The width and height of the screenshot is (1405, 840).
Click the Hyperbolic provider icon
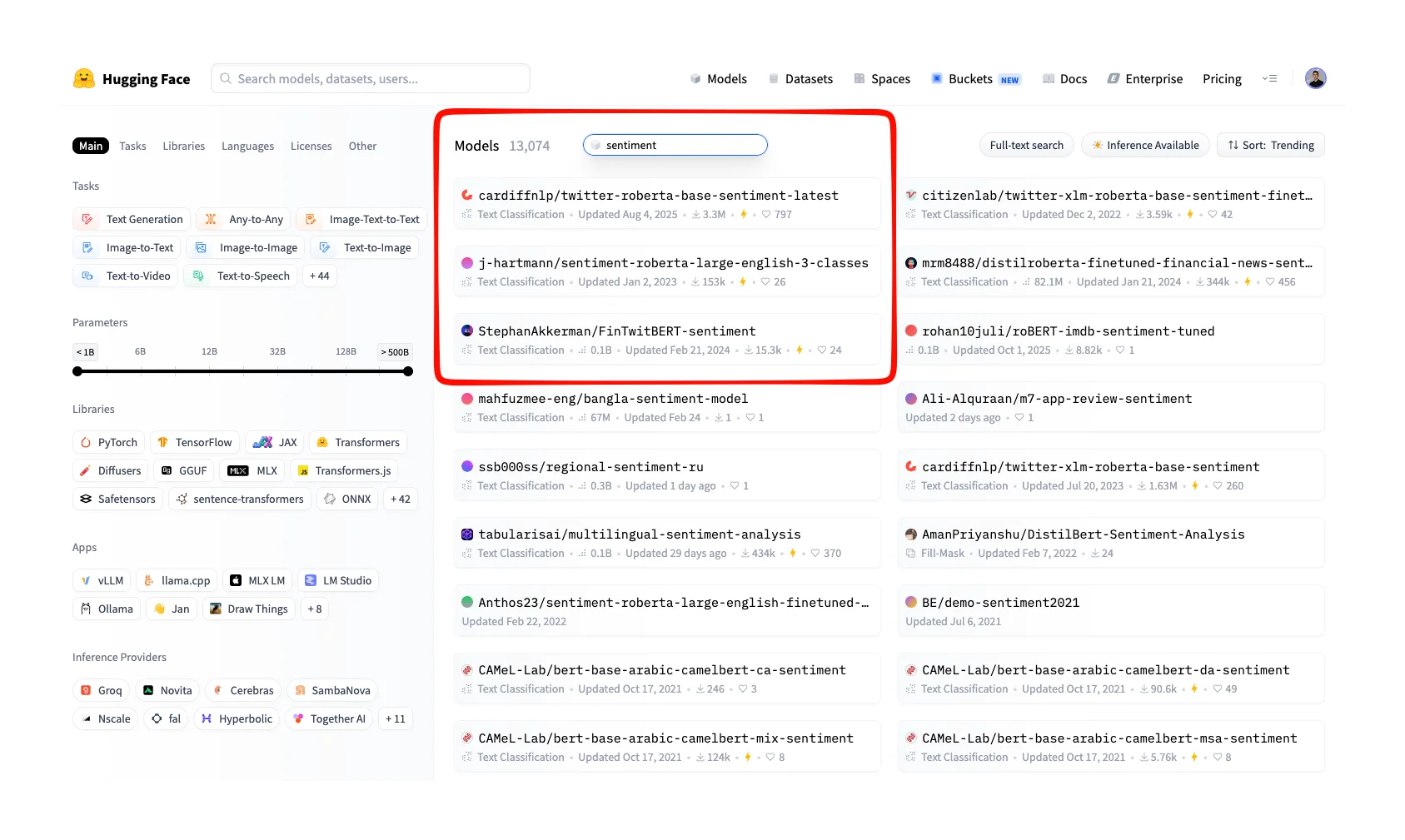(x=207, y=718)
